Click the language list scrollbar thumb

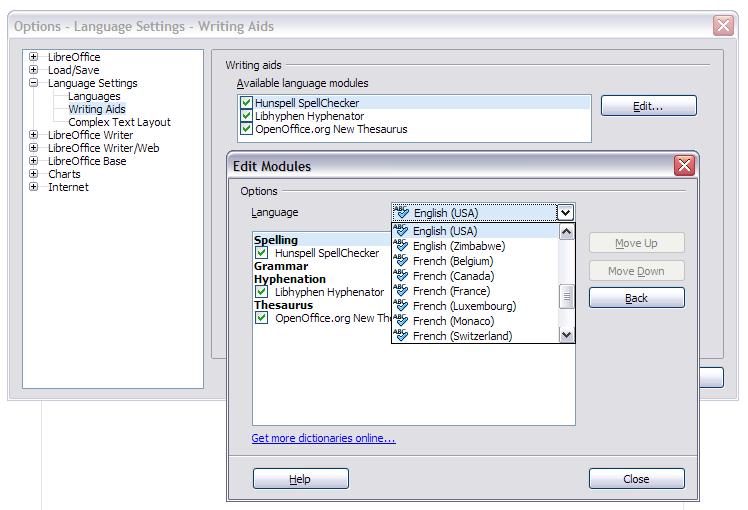pyautogui.click(x=567, y=295)
